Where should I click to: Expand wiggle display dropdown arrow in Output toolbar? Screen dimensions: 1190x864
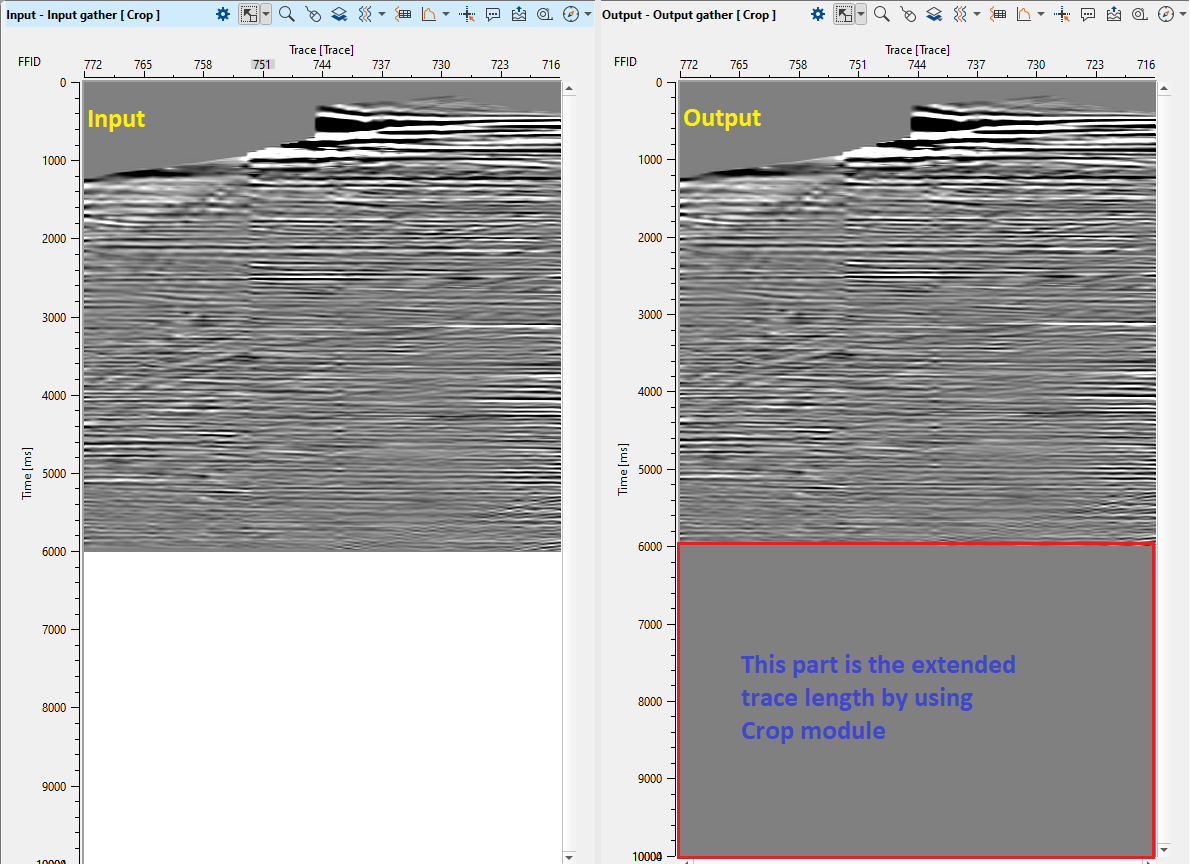coord(977,14)
